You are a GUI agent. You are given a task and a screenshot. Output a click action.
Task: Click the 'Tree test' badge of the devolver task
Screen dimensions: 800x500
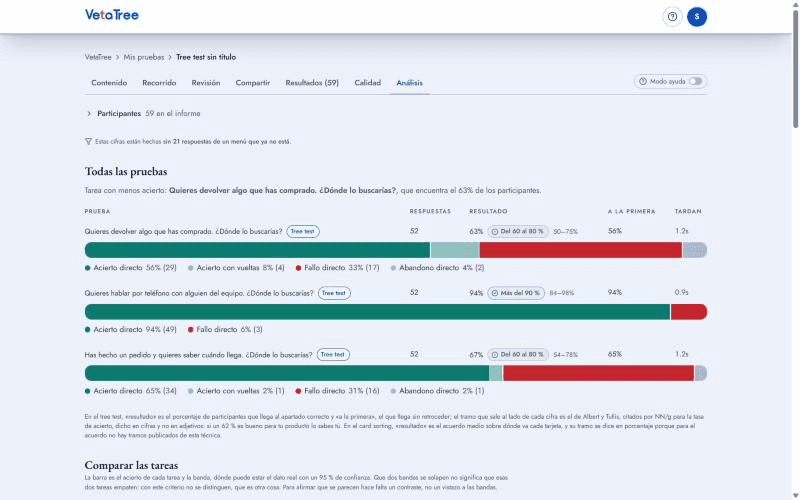(x=303, y=232)
